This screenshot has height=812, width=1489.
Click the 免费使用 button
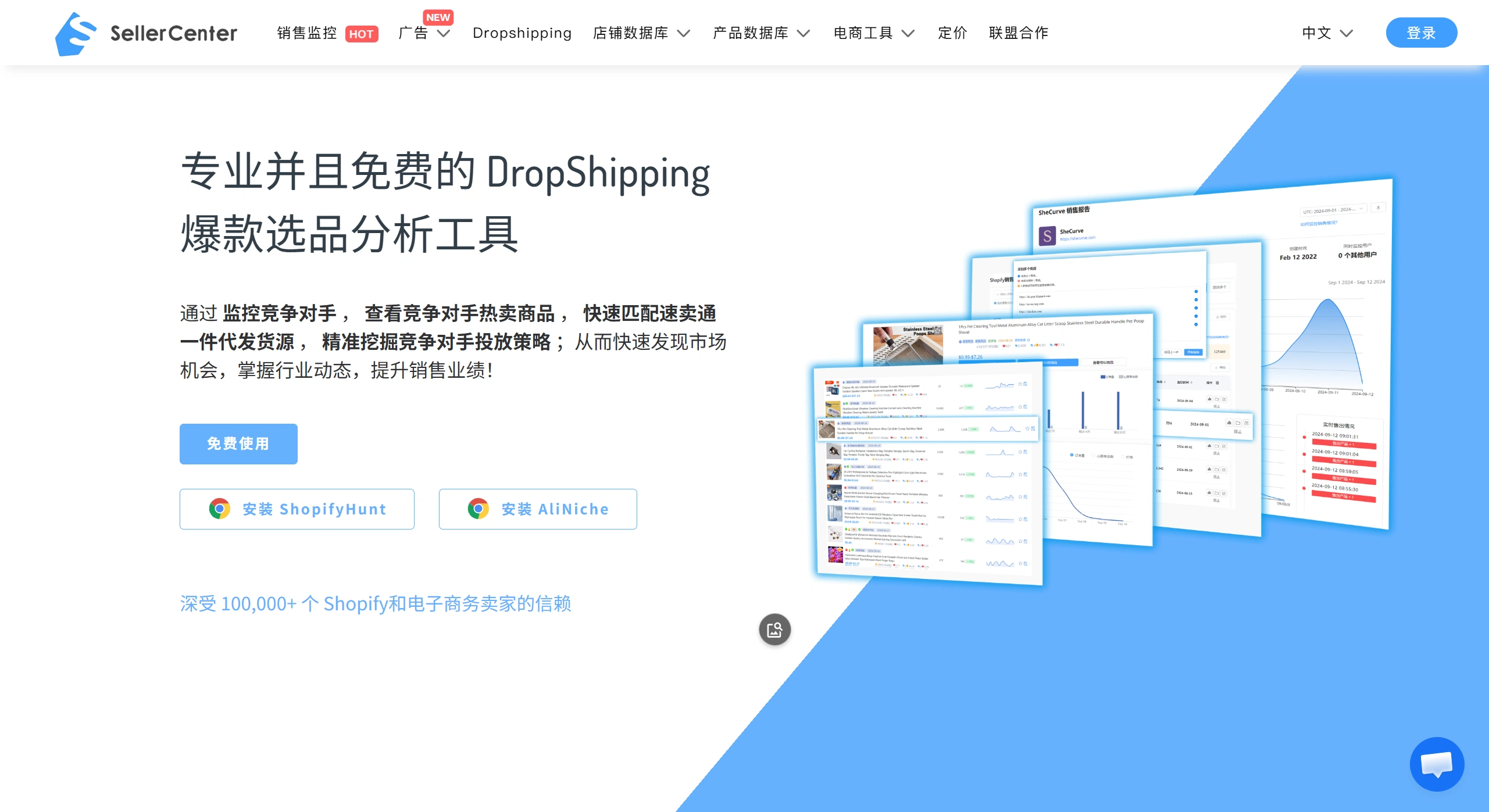pos(238,444)
